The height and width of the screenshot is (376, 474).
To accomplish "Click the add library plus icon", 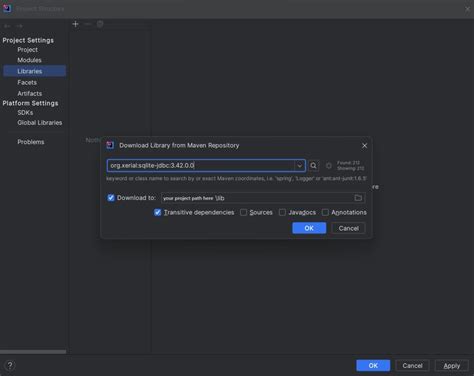I will click(76, 24).
